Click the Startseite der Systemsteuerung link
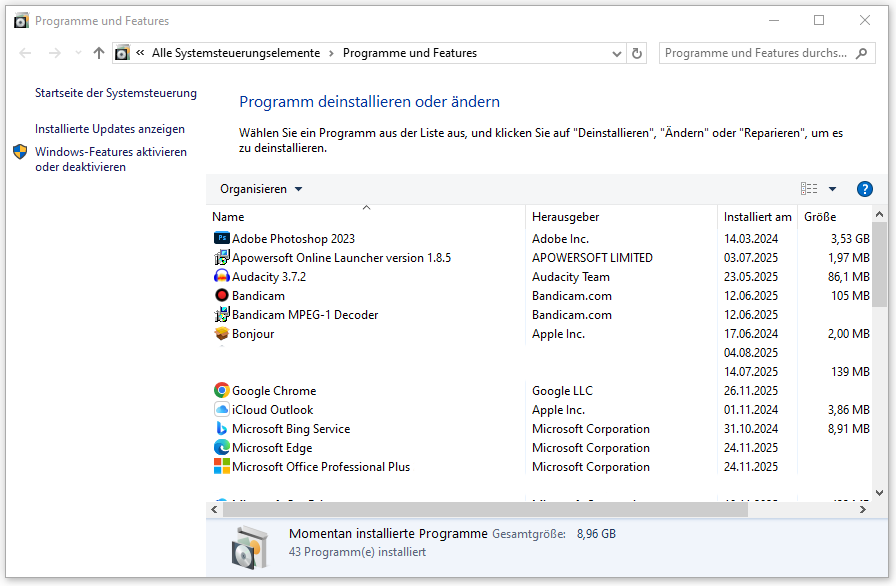 pos(116,91)
